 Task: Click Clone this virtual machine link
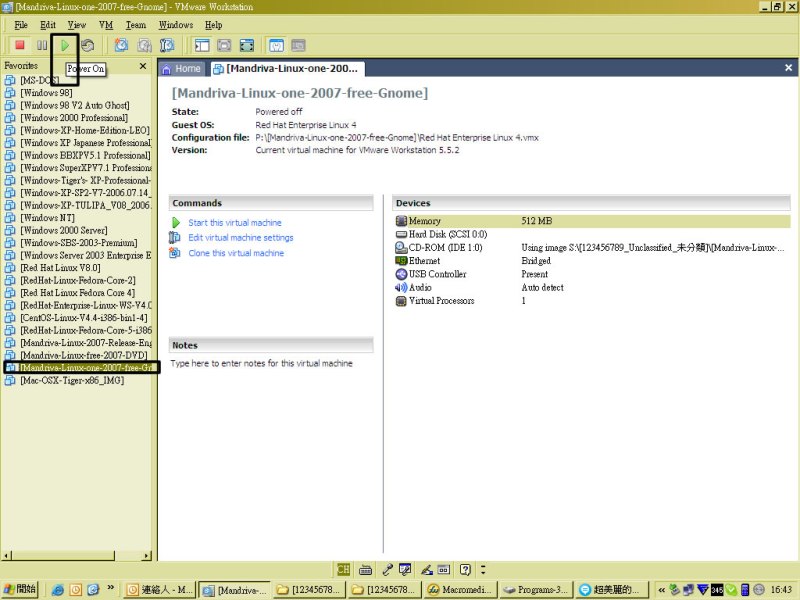[236, 253]
